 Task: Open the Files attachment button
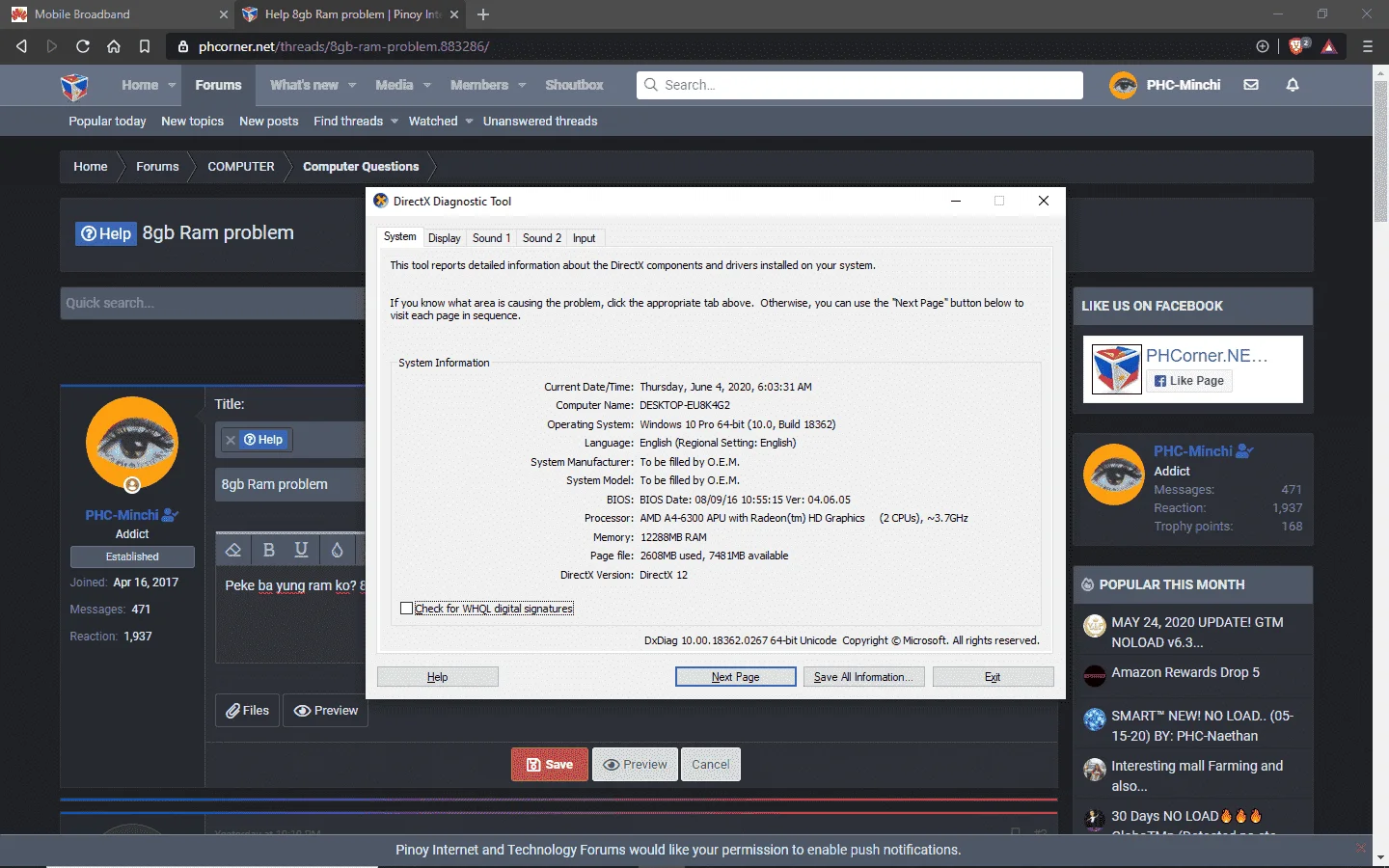pos(248,711)
